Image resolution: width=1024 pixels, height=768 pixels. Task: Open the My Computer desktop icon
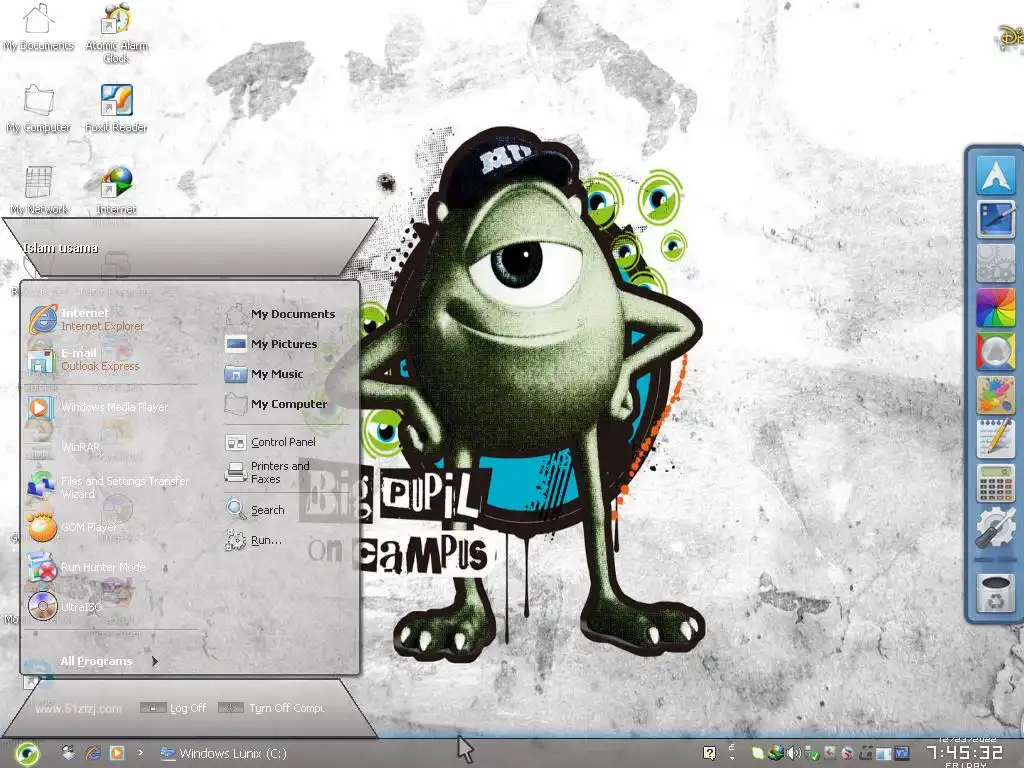click(39, 109)
